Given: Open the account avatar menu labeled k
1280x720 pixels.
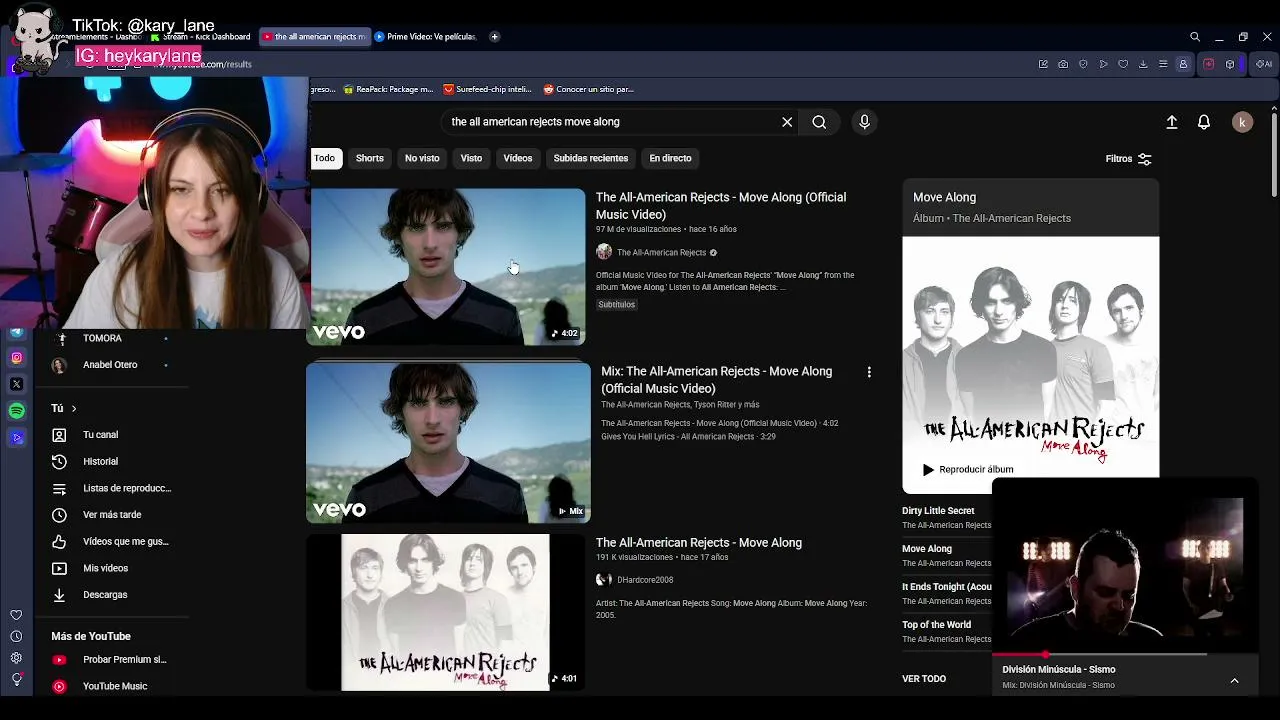Looking at the screenshot, I should 1242,122.
